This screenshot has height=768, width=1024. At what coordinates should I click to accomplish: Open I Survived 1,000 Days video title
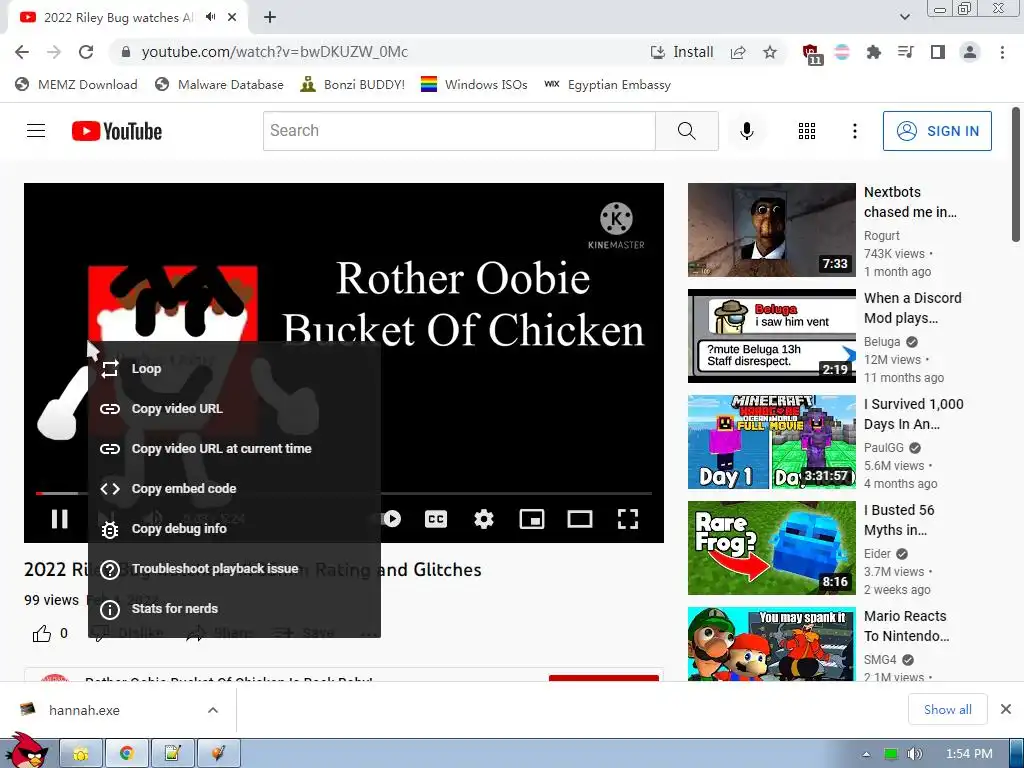[x=914, y=414]
